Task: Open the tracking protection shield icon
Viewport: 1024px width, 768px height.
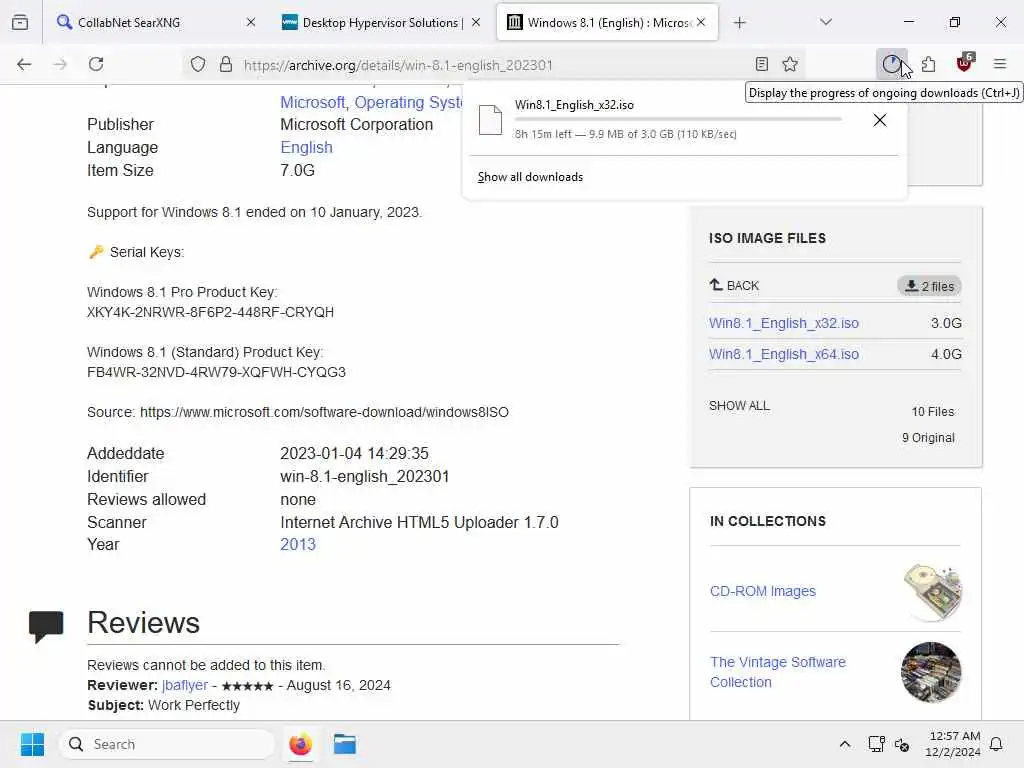Action: tap(198, 64)
